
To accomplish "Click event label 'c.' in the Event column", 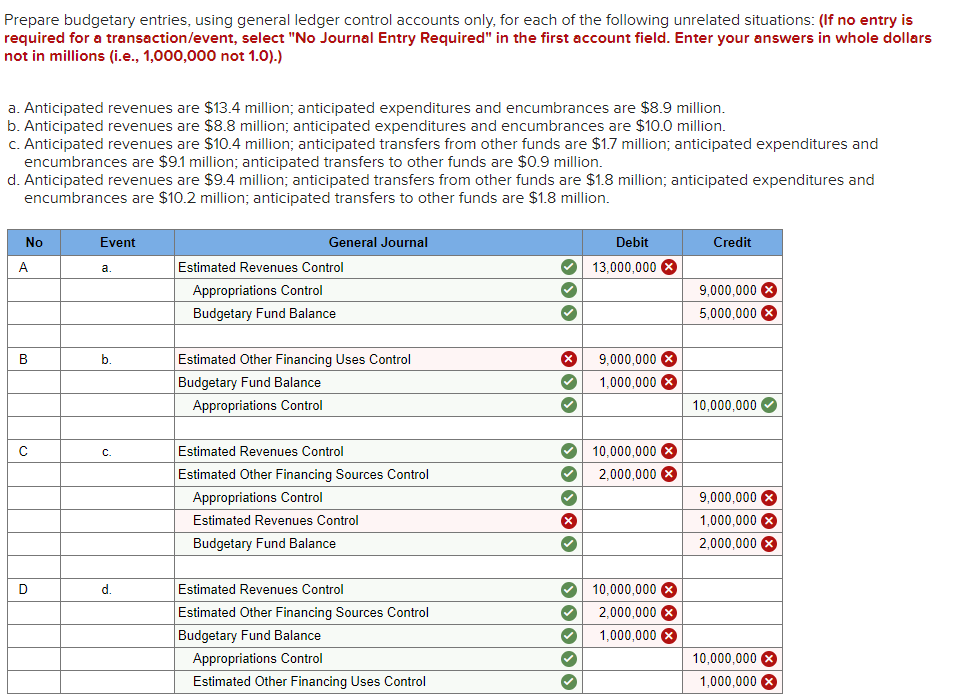I will point(106,452).
